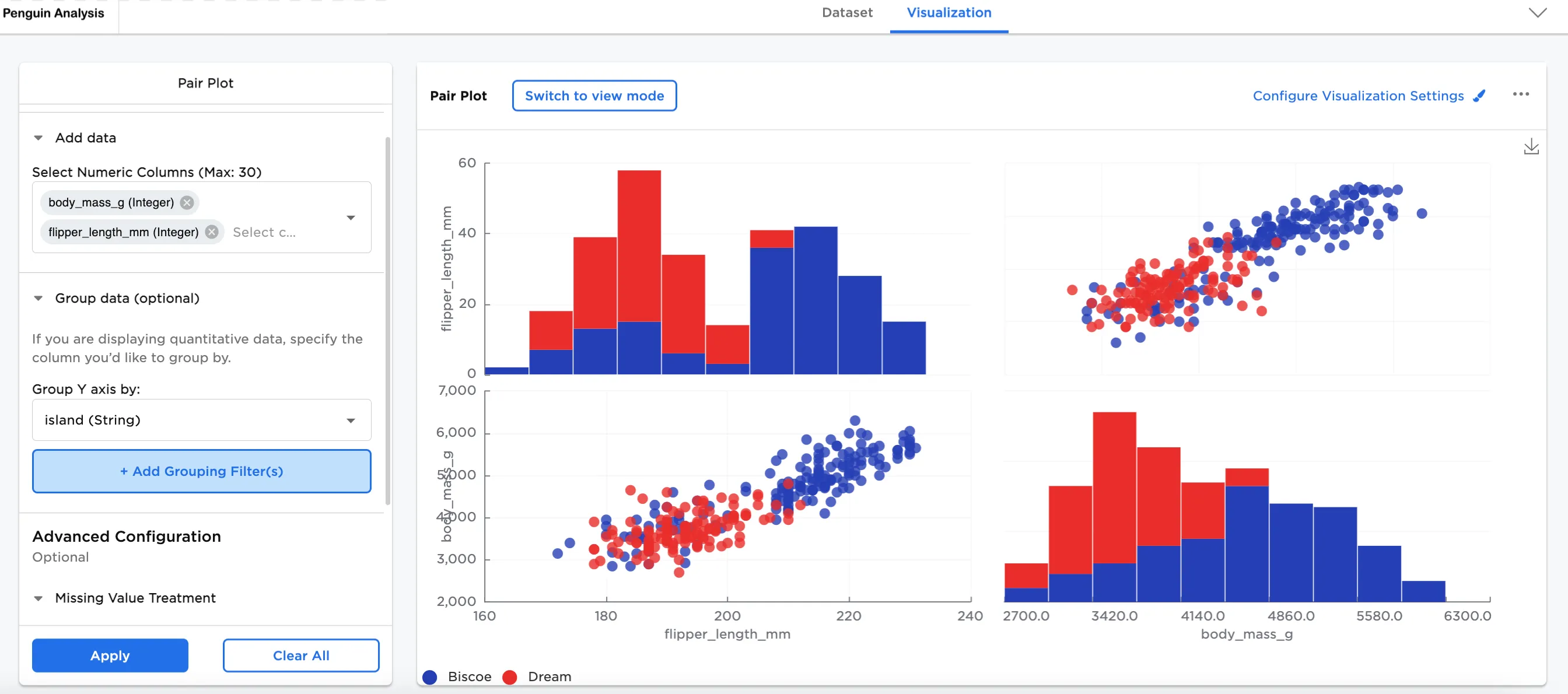Open the numeric columns dropdown arrow
The image size is (1568, 694).
(x=351, y=218)
